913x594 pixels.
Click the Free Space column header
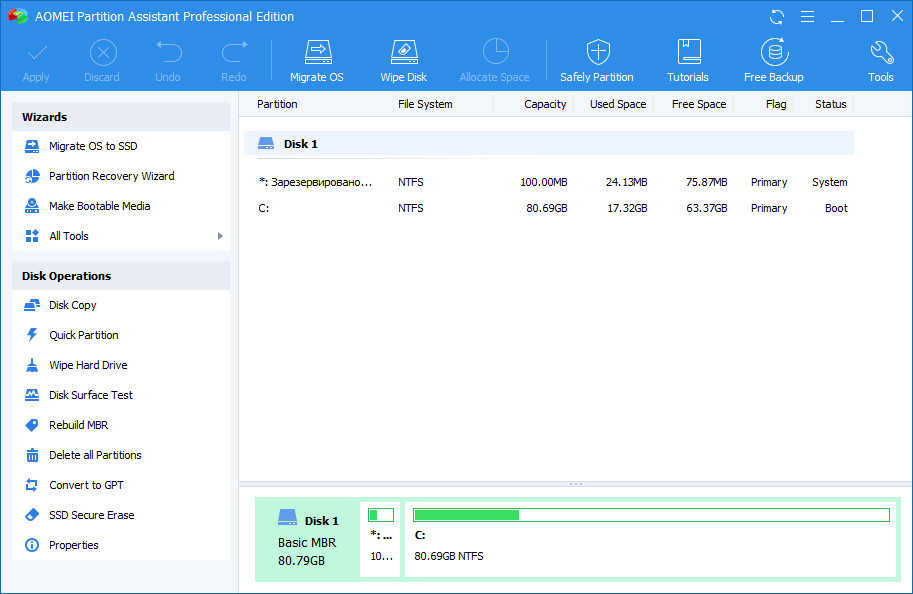699,104
